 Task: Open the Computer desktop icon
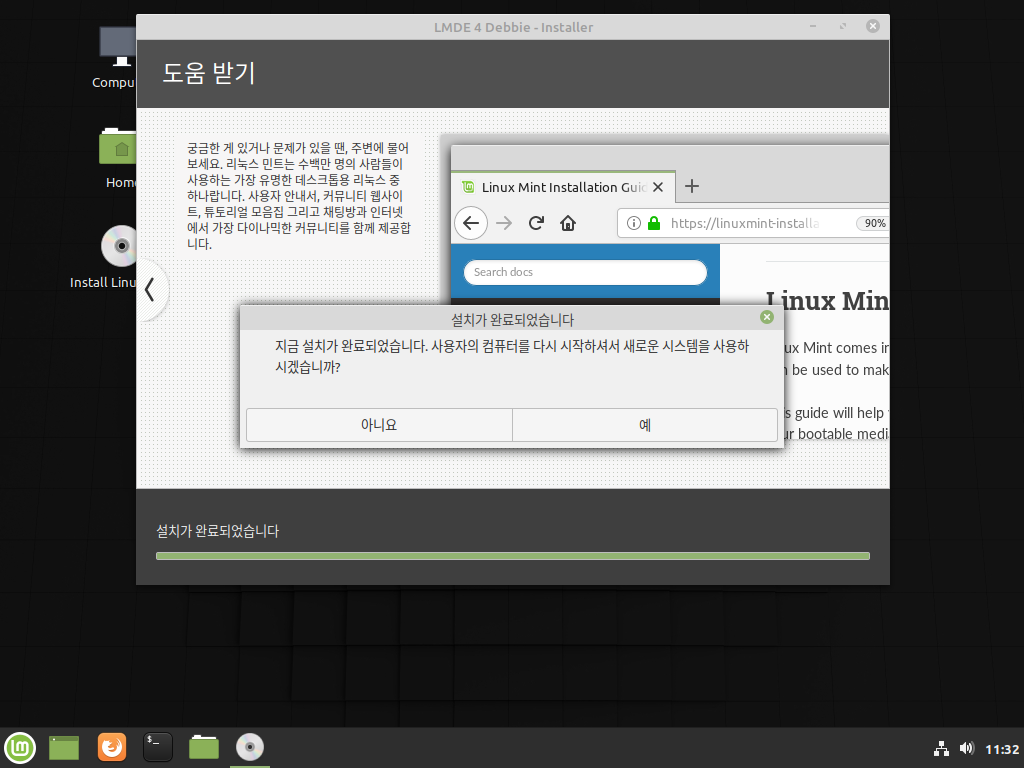point(116,57)
